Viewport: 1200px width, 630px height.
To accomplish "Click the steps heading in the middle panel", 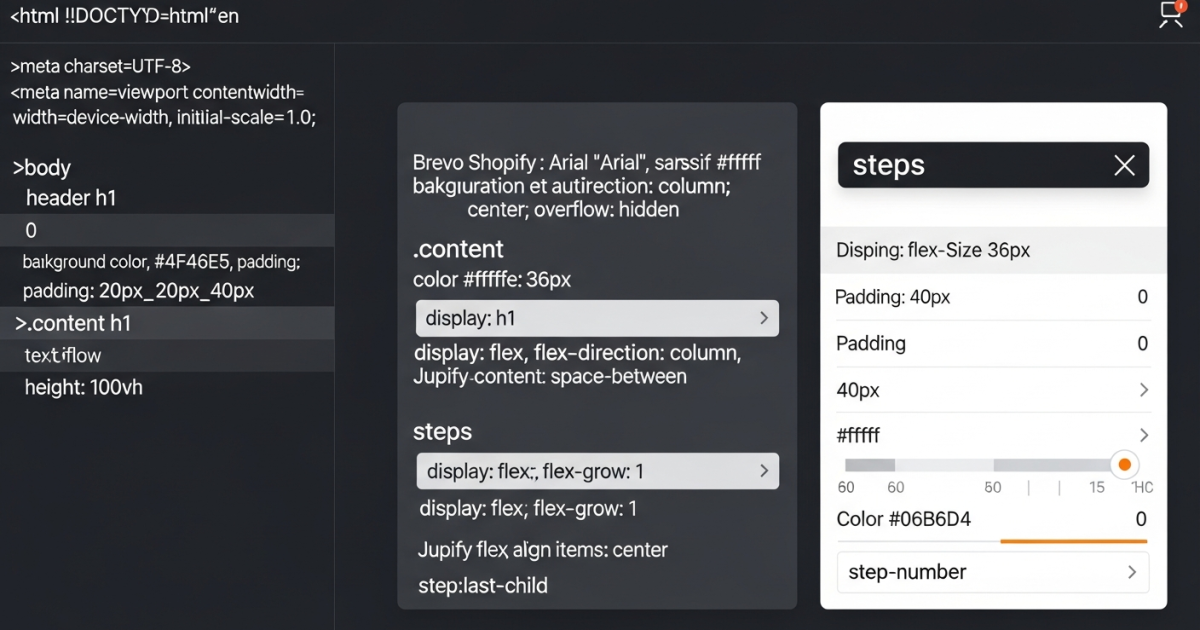I will click(443, 432).
